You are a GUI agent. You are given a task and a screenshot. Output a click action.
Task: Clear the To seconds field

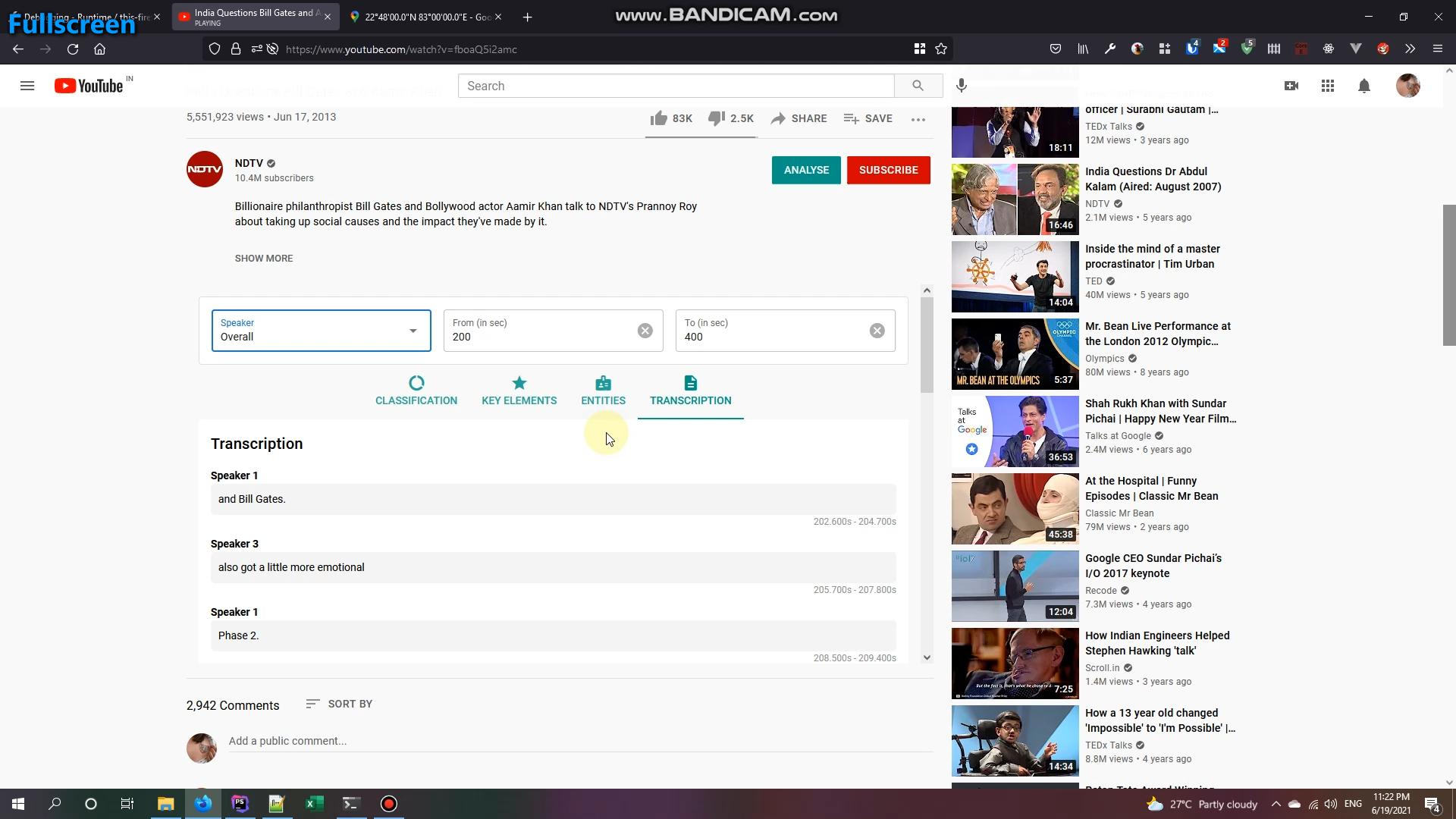point(877,331)
